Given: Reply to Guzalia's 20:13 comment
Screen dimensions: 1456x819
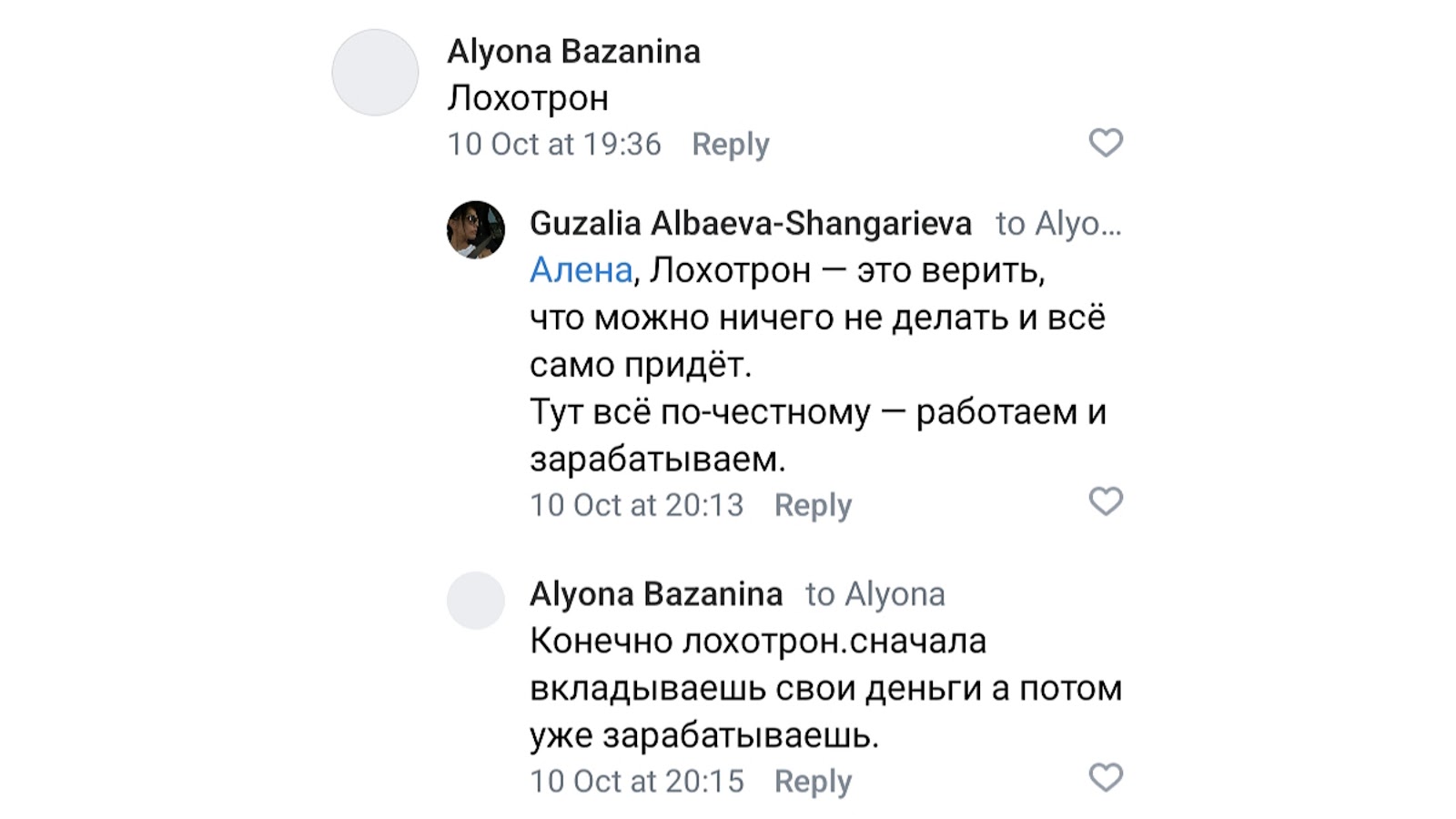Looking at the screenshot, I should pyautogui.click(x=813, y=505).
